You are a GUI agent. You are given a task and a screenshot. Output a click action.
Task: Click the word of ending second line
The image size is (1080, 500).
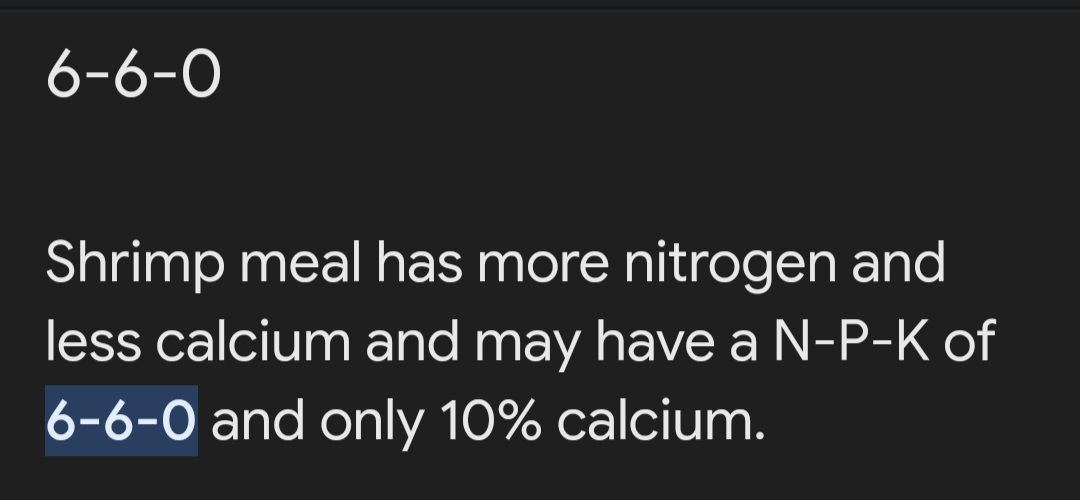click(970, 342)
